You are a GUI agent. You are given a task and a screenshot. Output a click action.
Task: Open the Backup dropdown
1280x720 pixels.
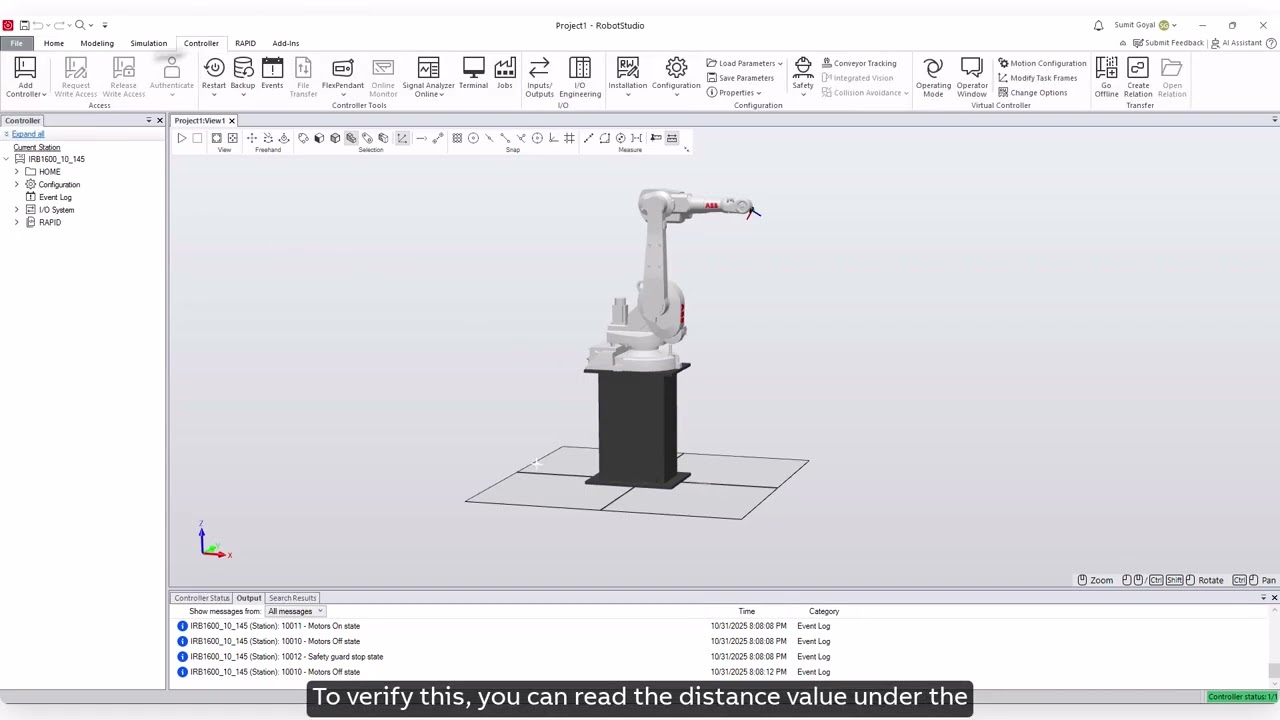(x=243, y=94)
